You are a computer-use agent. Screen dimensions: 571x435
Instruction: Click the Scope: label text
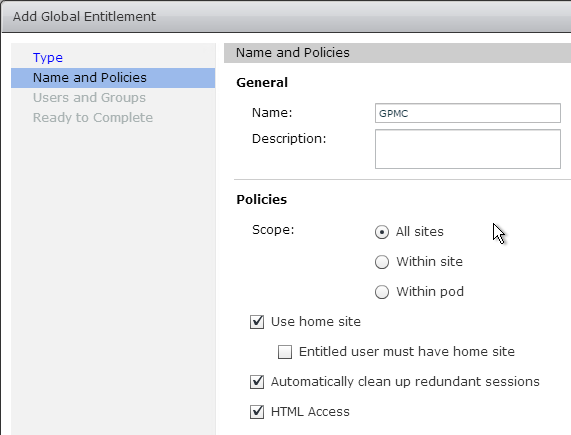click(x=273, y=230)
